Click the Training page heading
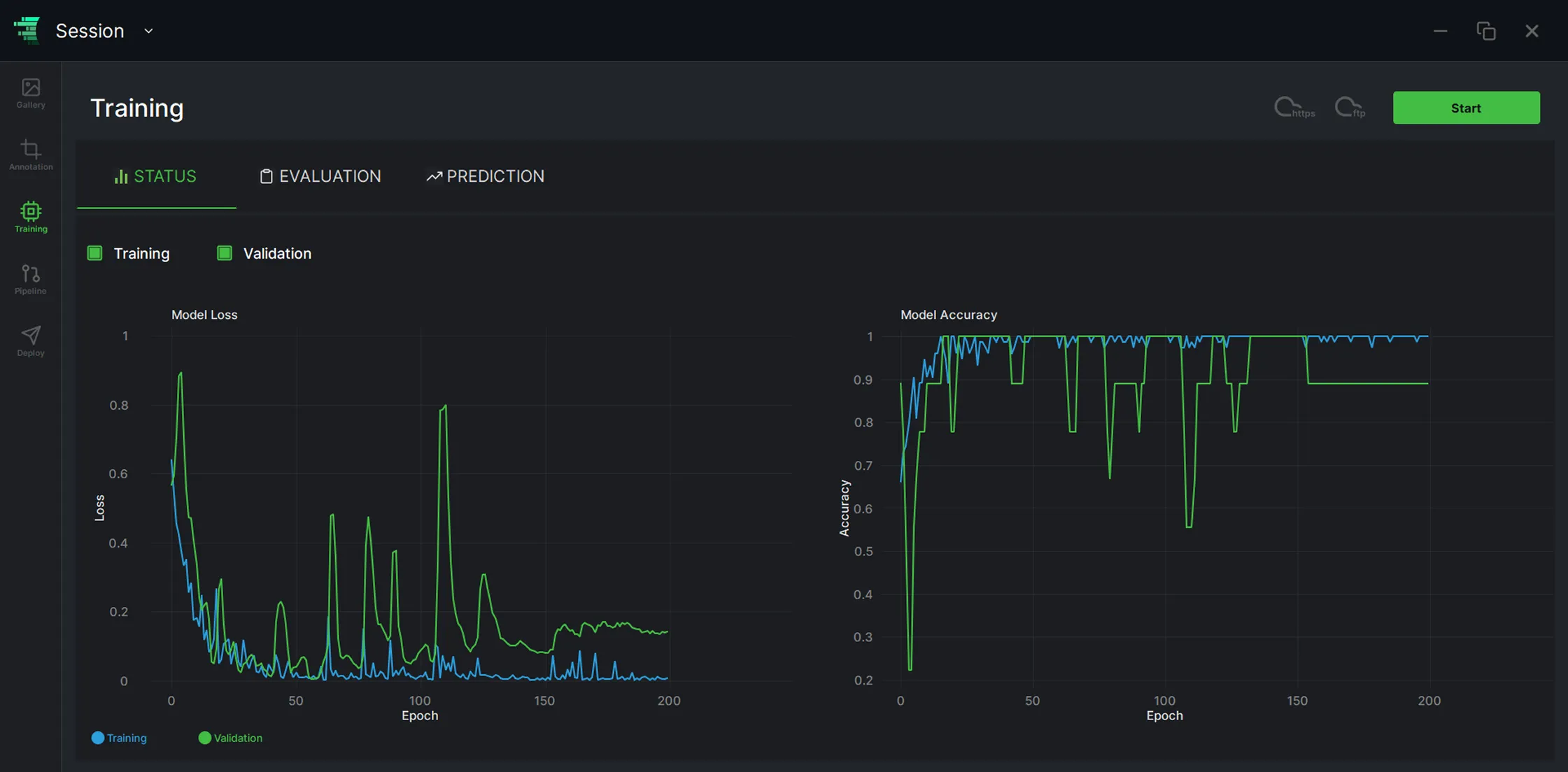 137,108
